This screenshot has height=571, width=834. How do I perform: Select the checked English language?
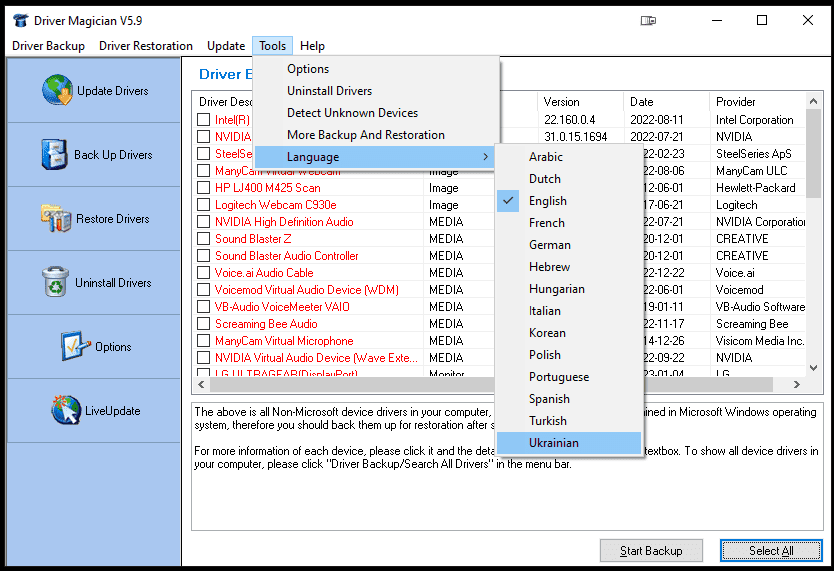tap(569, 201)
